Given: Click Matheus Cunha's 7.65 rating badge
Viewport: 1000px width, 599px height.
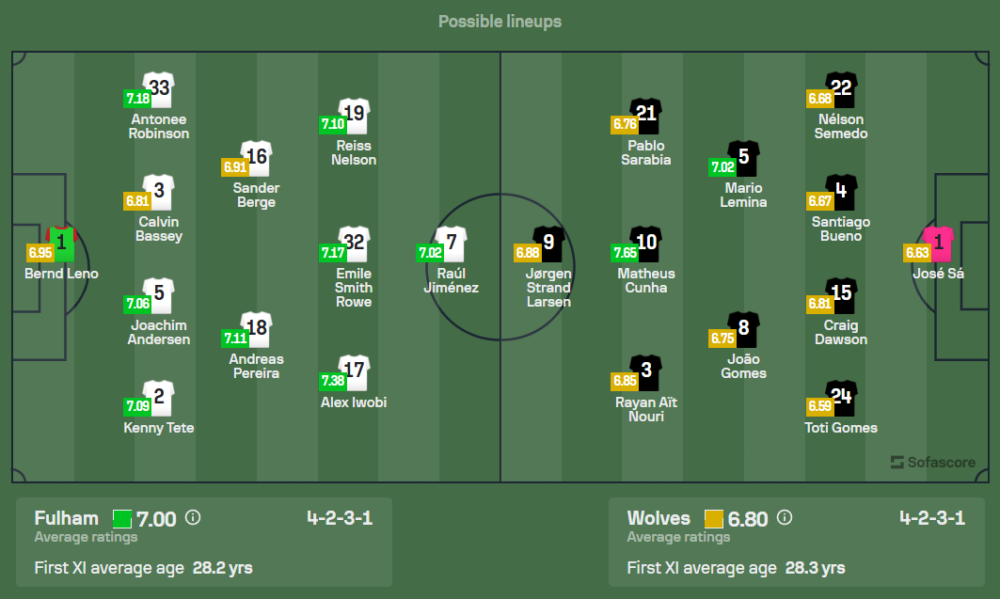Looking at the screenshot, I should click(627, 253).
